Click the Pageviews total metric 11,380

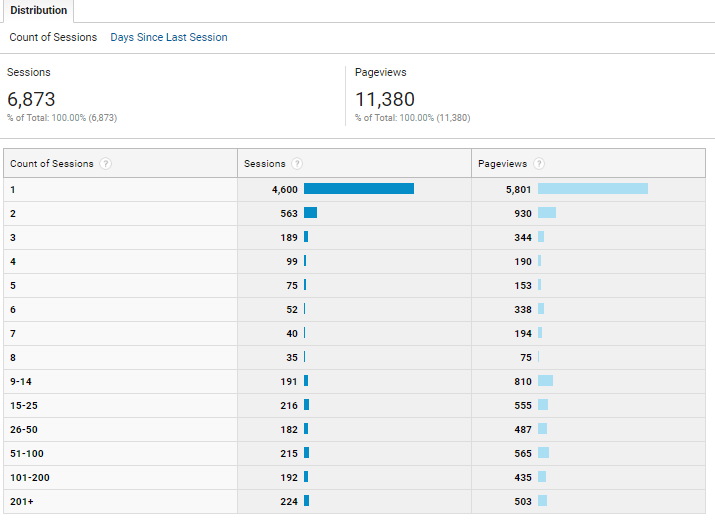tap(384, 99)
